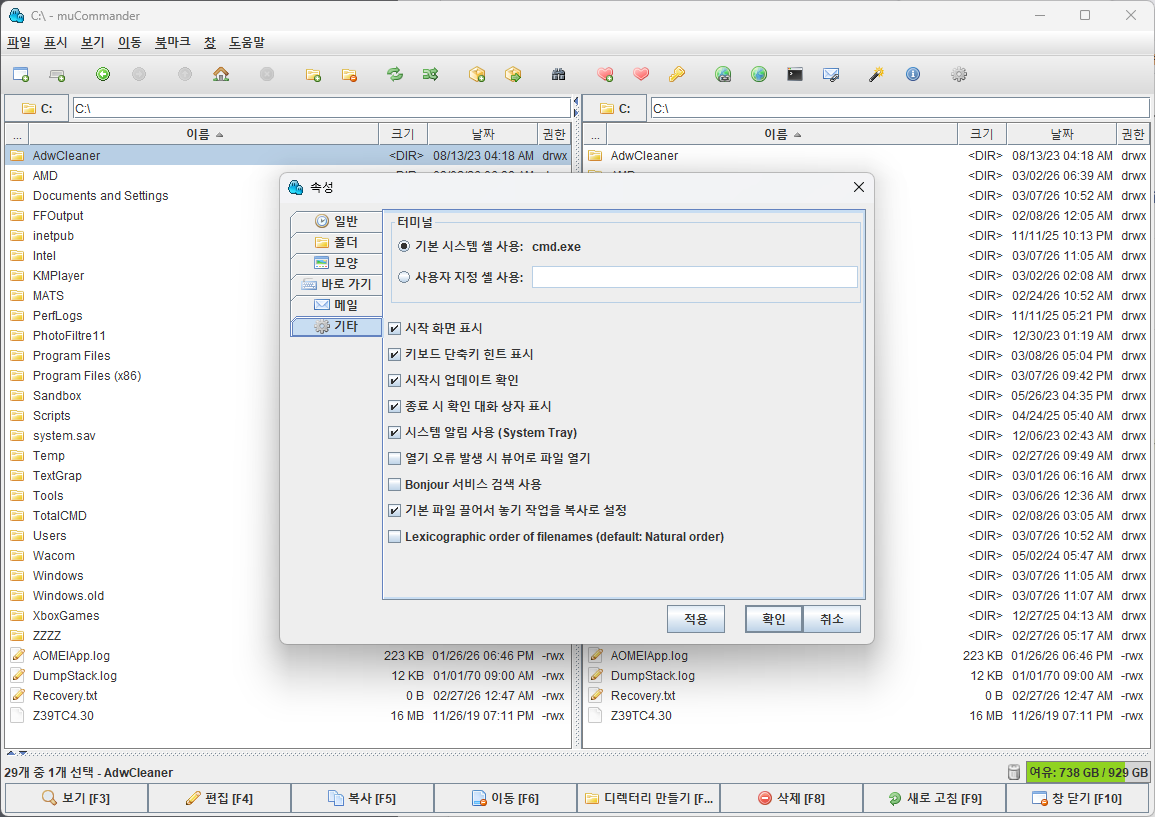Click the custom shell text field
This screenshot has height=817, width=1155.
click(695, 277)
